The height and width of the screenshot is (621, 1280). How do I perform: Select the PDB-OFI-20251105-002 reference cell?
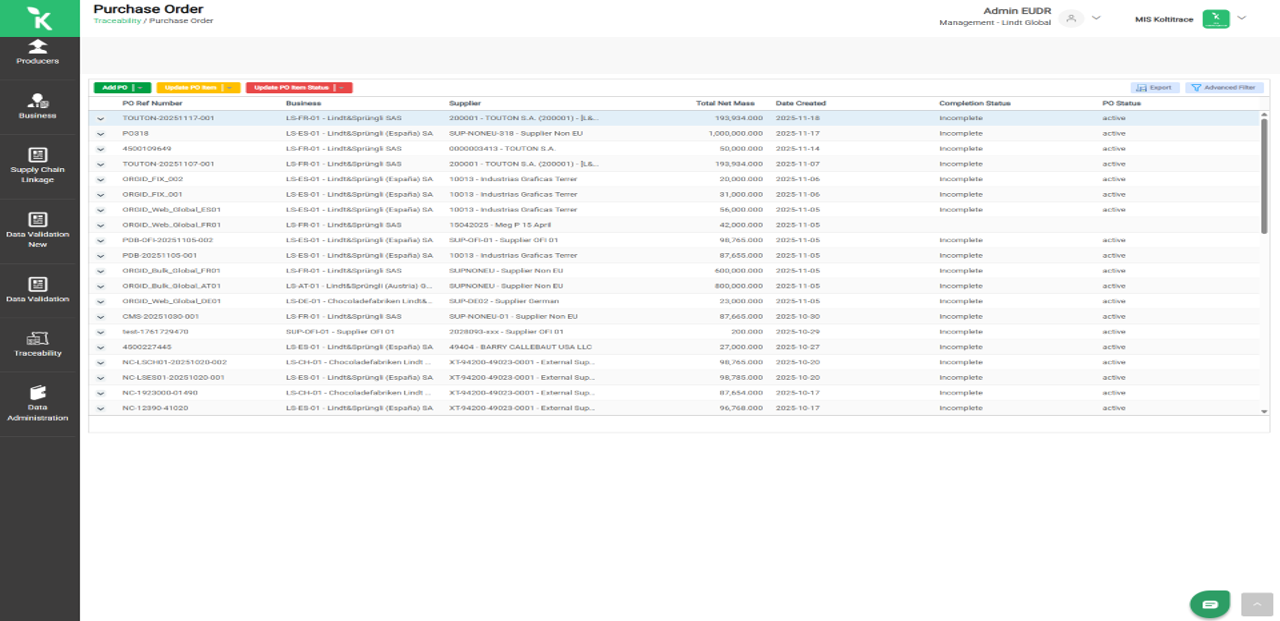click(x=167, y=240)
